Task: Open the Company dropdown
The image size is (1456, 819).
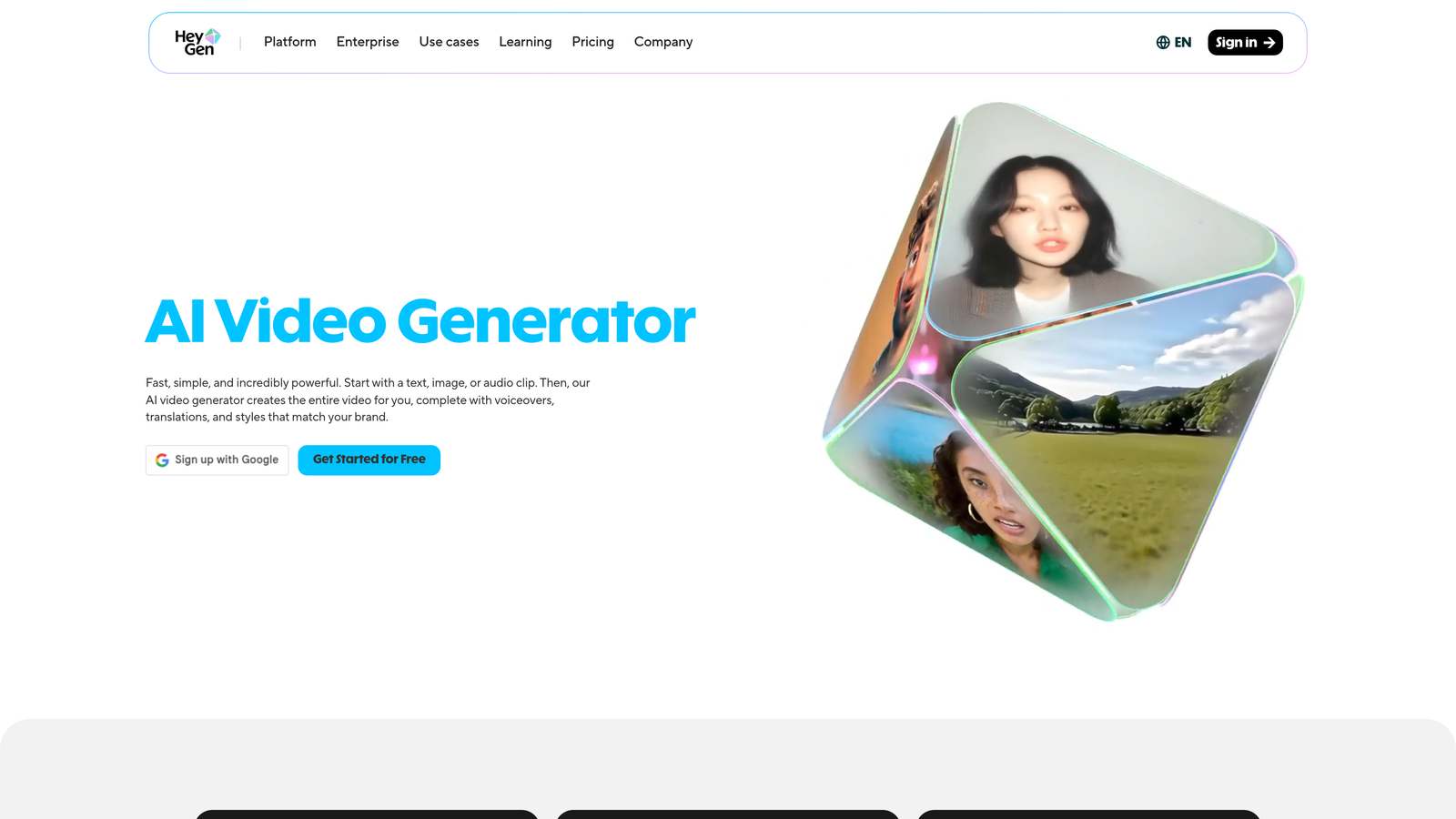Action: coord(663,42)
